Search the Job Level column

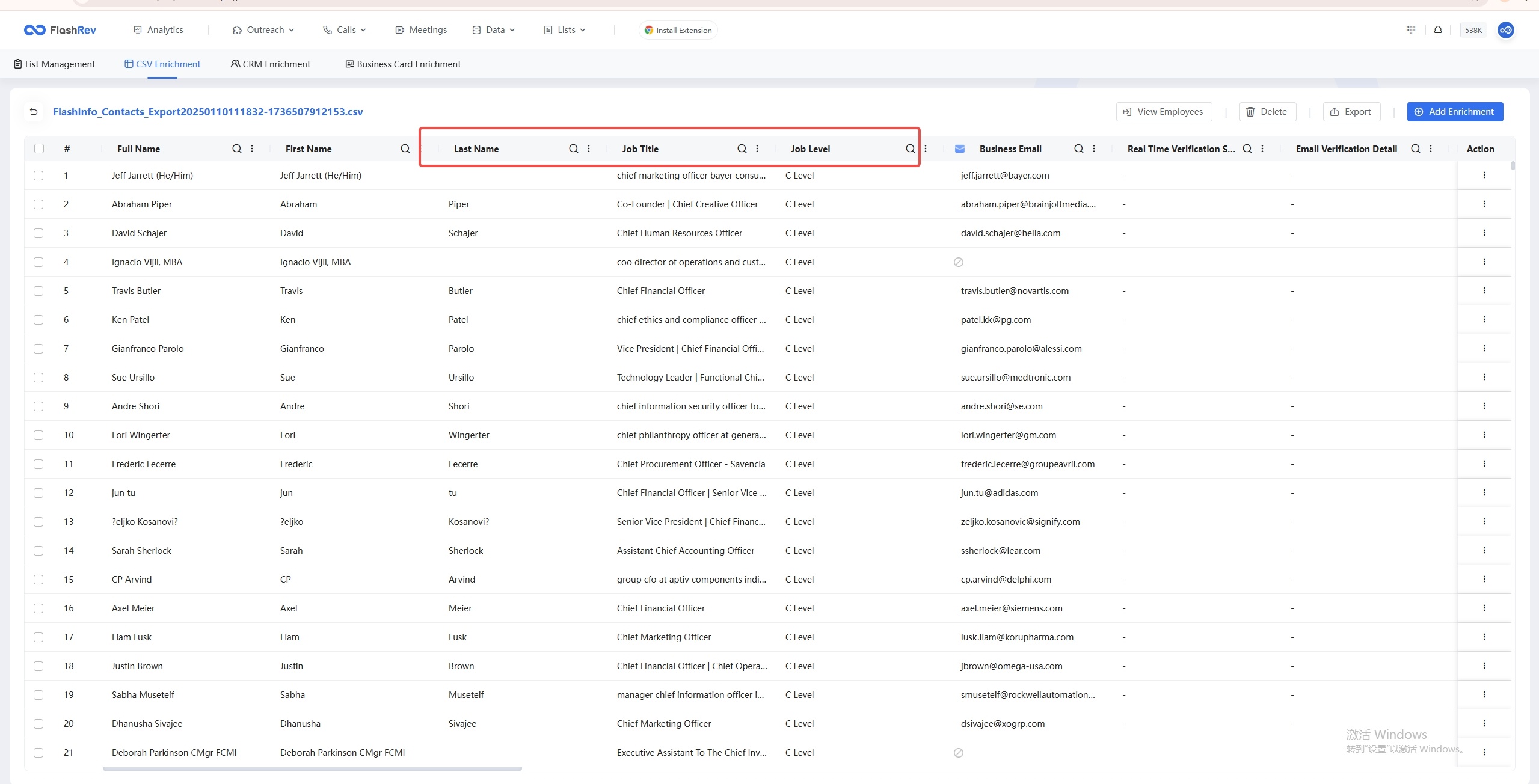coord(911,149)
